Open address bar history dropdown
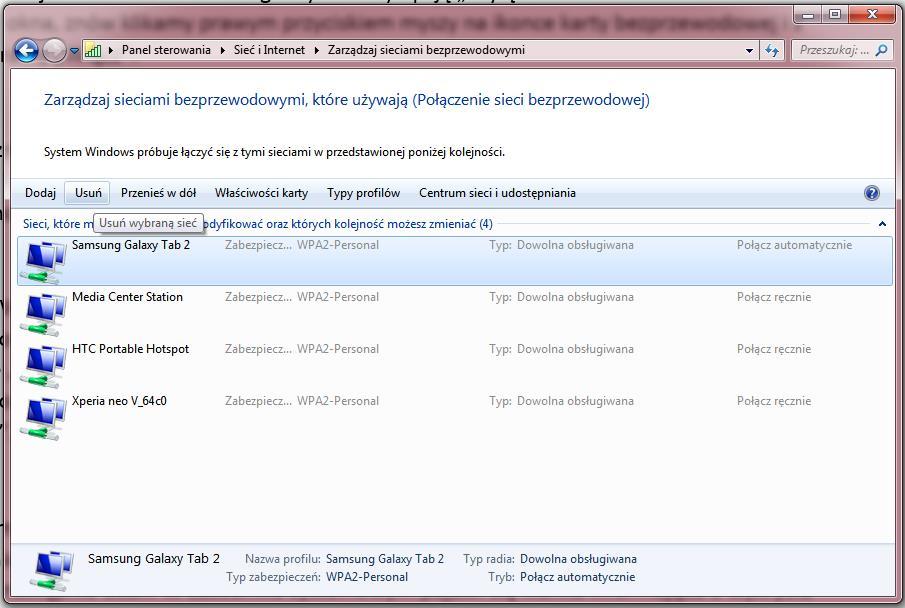905x608 pixels. (x=749, y=50)
